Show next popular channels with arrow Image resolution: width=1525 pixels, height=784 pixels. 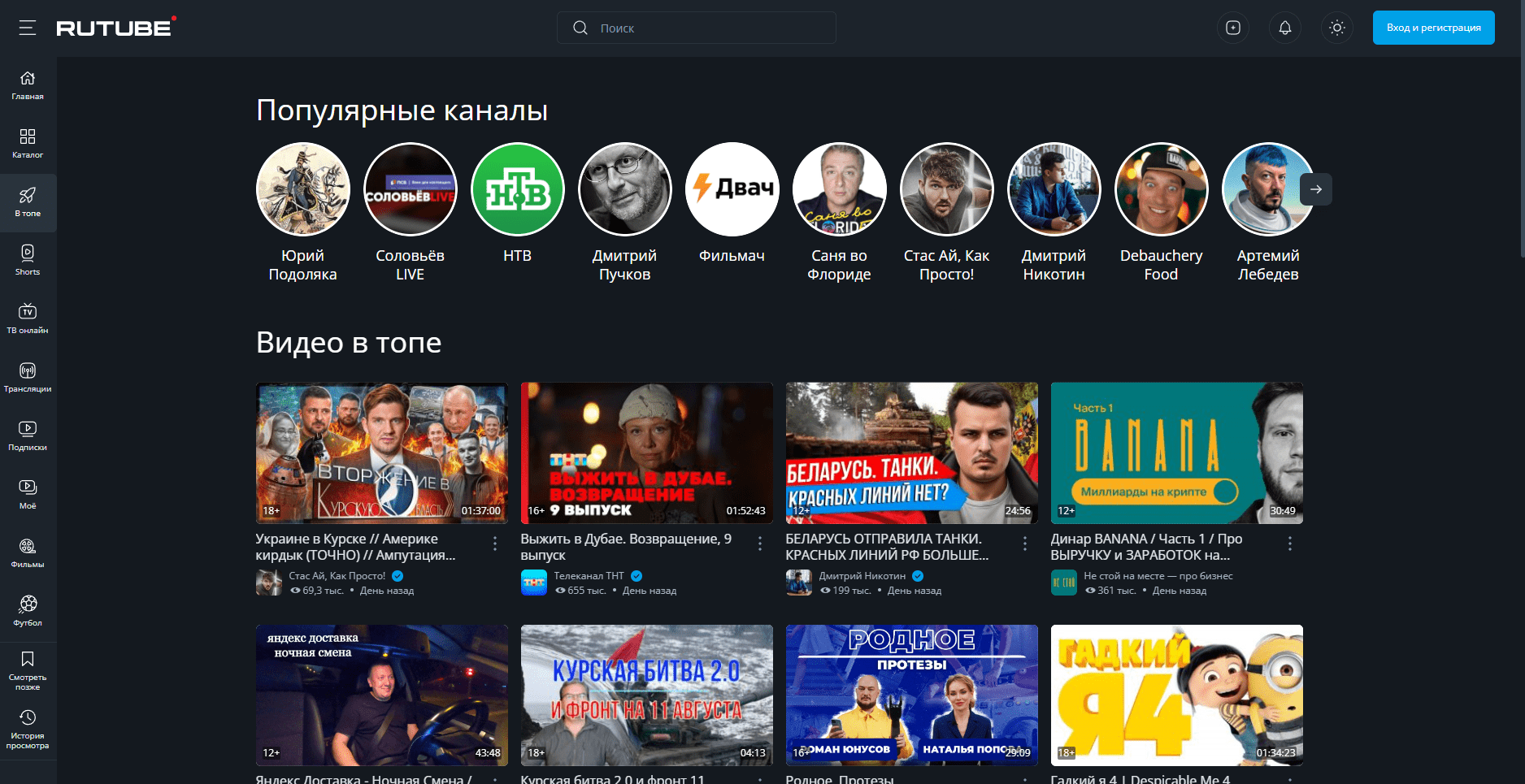(x=1316, y=189)
